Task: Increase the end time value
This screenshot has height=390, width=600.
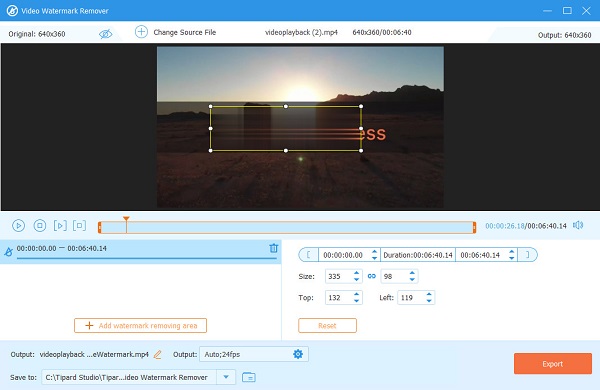Action: pyautogui.click(x=512, y=251)
